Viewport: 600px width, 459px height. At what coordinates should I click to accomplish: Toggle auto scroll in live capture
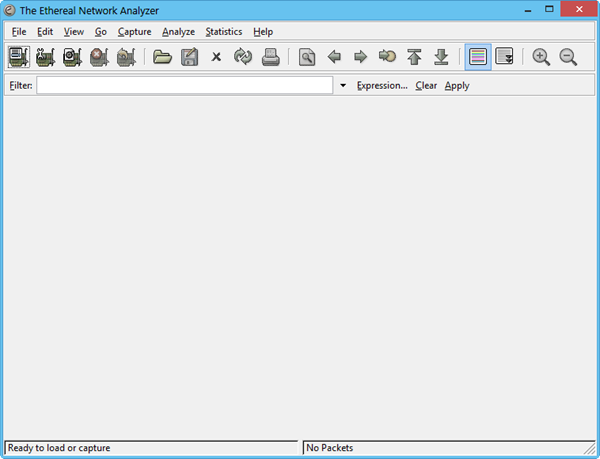504,57
